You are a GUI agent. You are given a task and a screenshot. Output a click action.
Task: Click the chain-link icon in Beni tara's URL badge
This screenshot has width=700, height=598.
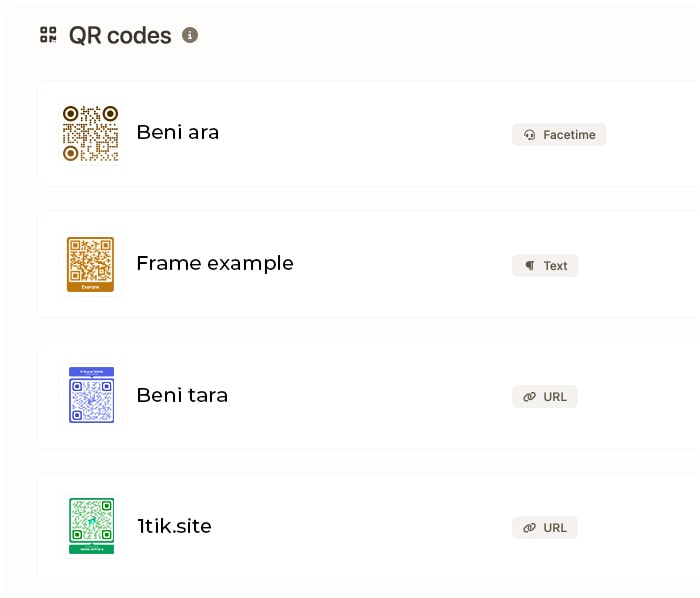click(x=530, y=397)
